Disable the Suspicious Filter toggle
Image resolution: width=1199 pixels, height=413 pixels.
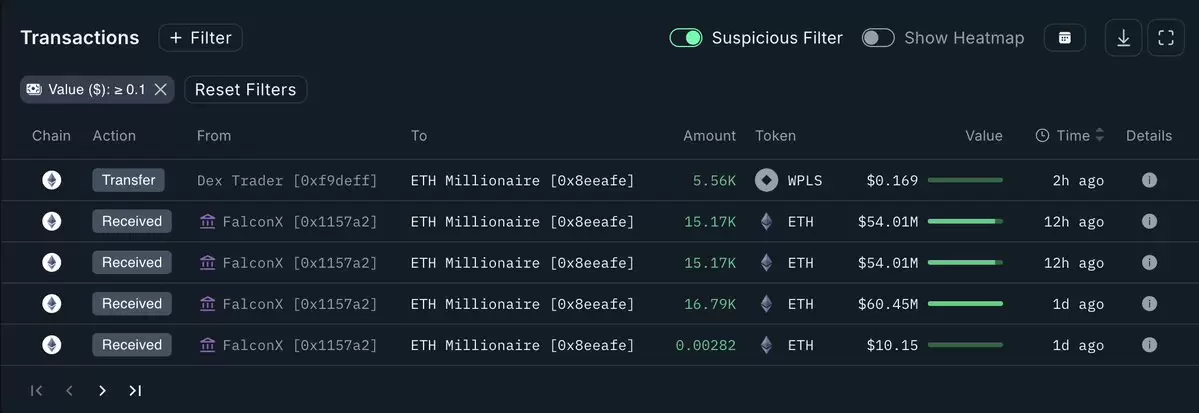point(686,38)
